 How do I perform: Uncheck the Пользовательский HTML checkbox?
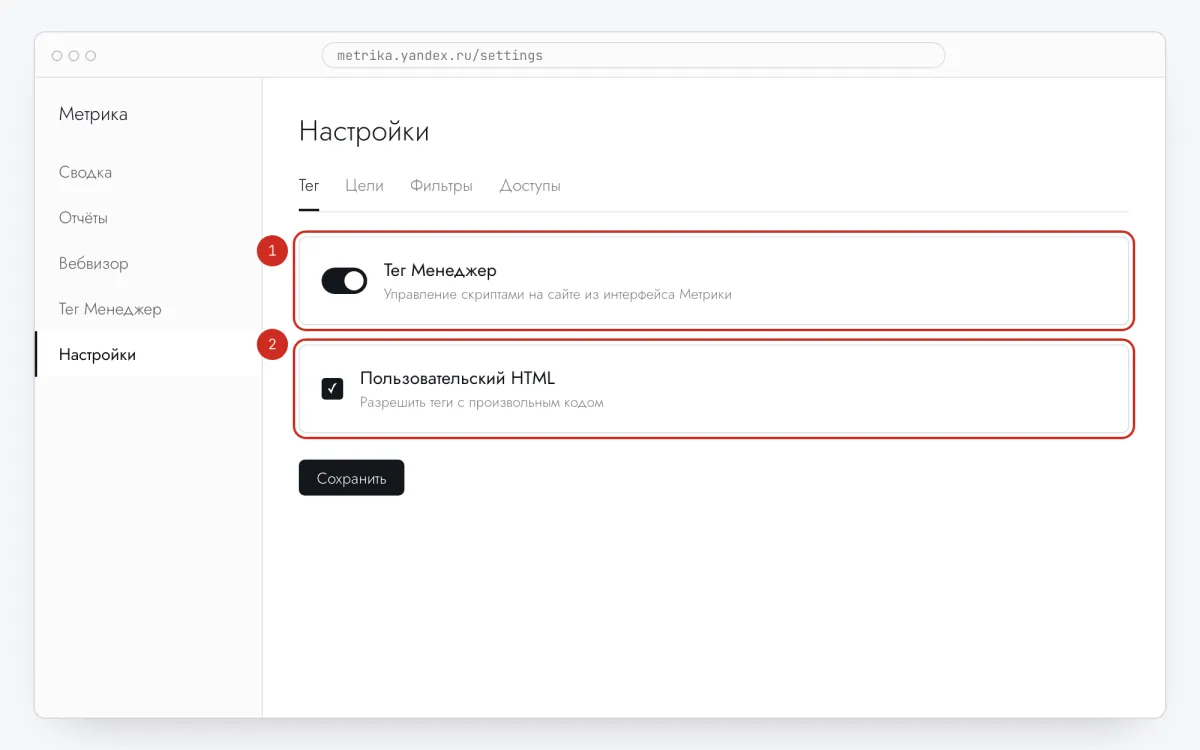[333, 388]
